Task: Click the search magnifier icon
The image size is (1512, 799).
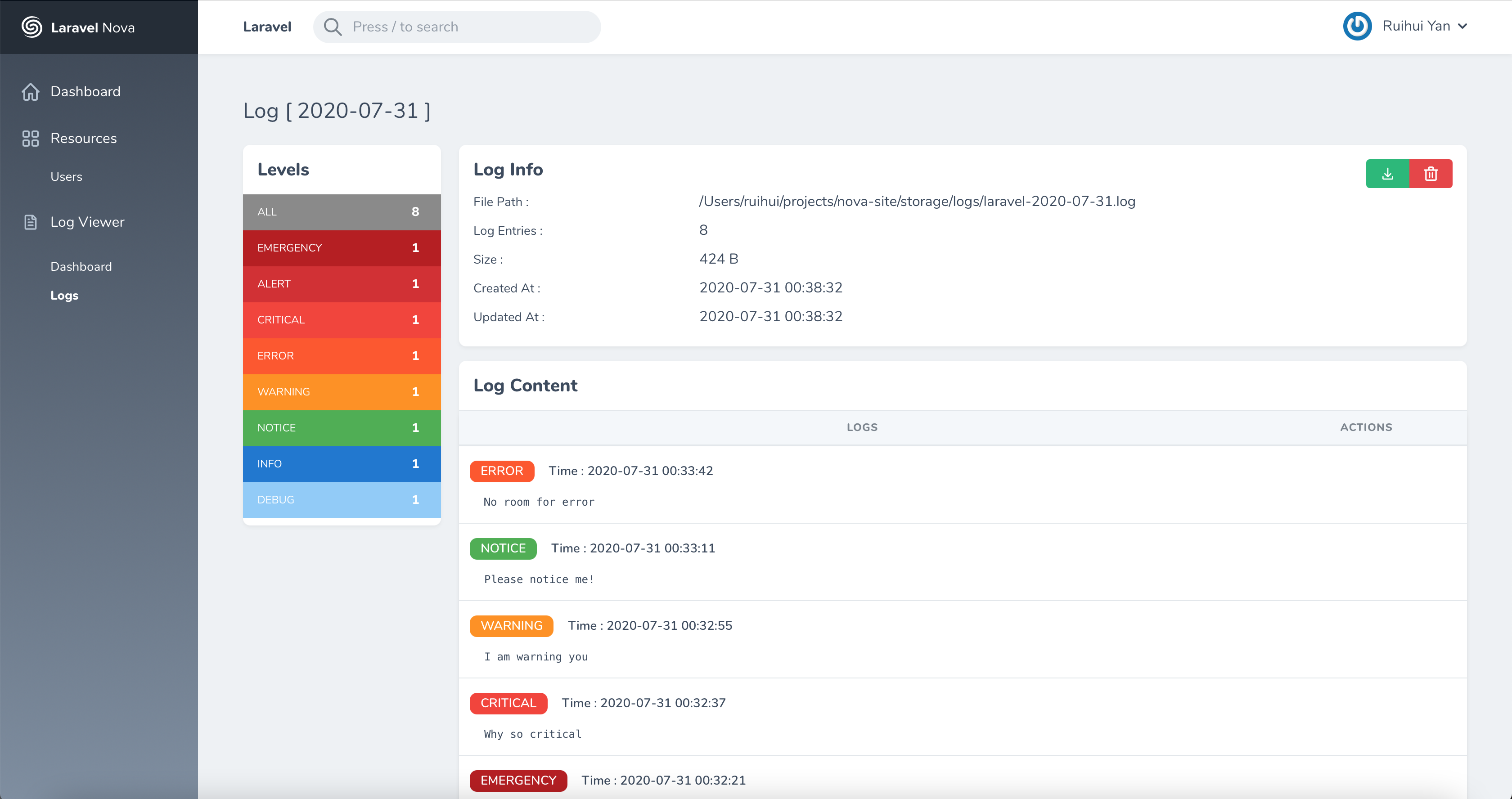Action: (333, 27)
